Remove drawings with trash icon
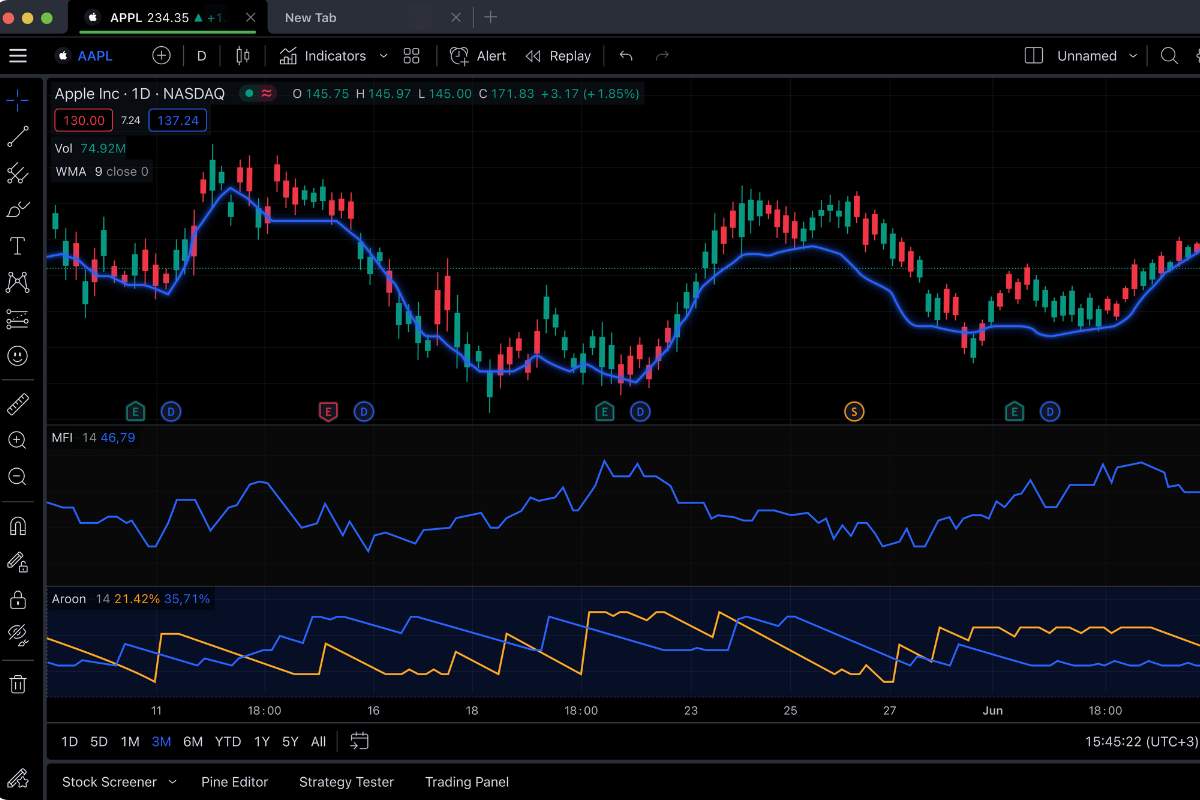 click(17, 684)
